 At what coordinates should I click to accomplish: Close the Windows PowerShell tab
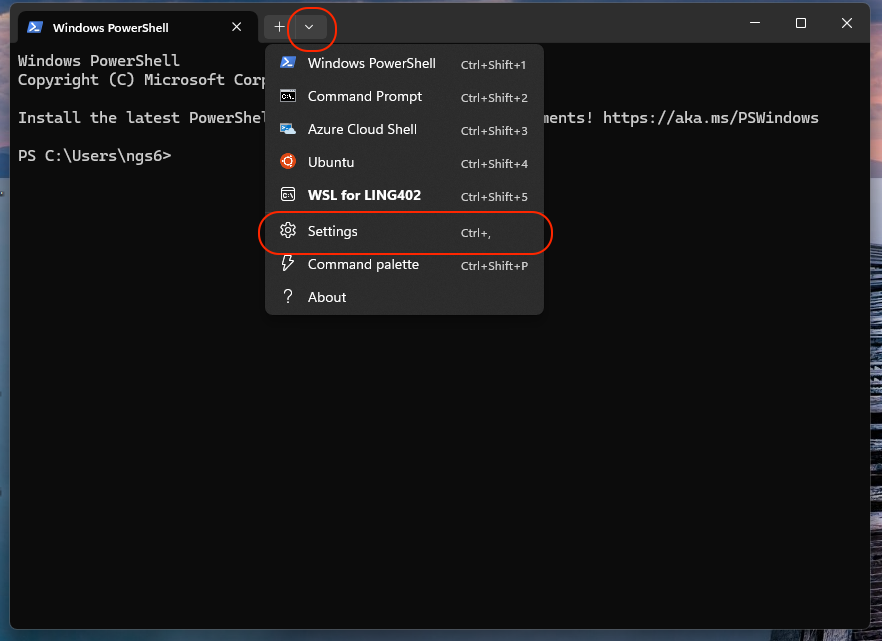(236, 27)
